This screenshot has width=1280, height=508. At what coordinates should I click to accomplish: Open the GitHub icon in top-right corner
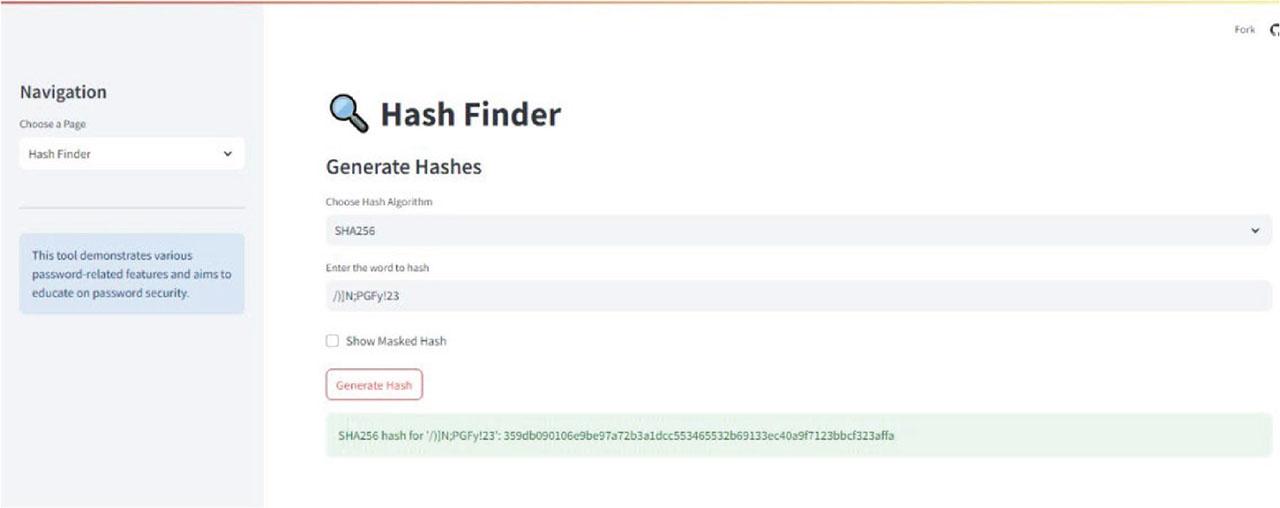coord(1275,30)
